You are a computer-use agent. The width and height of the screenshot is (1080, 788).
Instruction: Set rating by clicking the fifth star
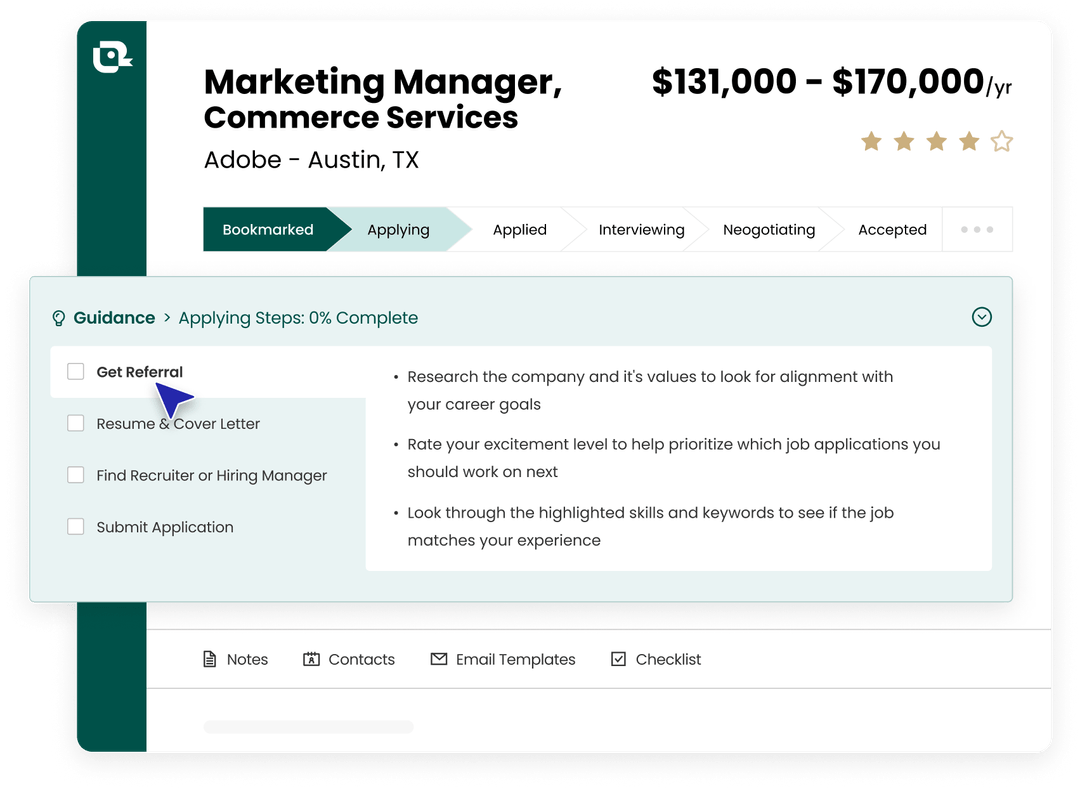1000,141
